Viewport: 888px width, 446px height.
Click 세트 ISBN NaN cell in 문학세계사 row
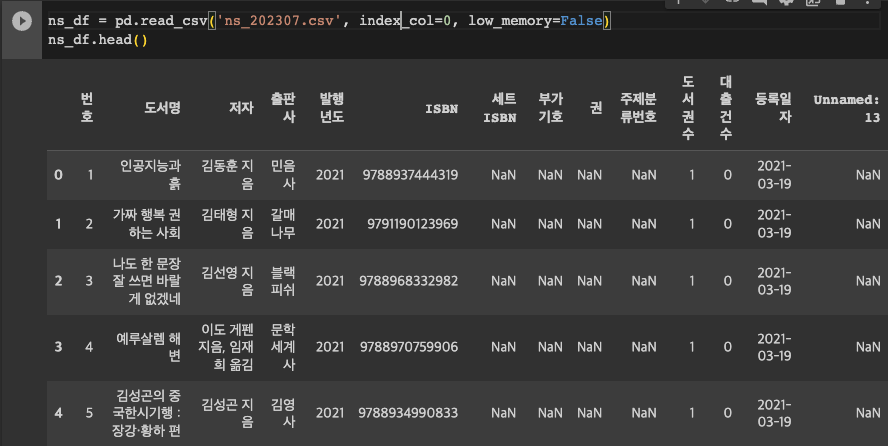point(503,347)
